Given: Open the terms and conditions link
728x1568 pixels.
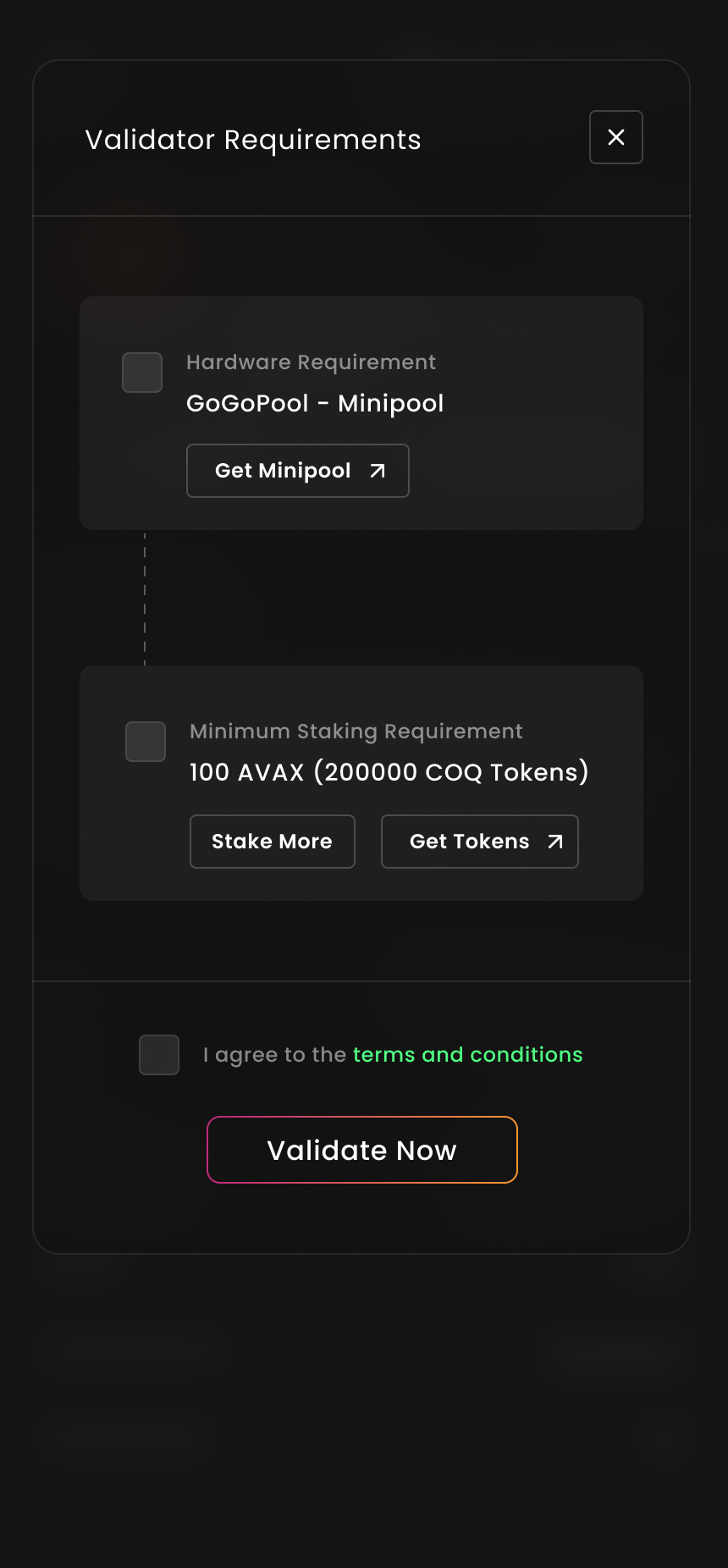Looking at the screenshot, I should pyautogui.click(x=468, y=1055).
